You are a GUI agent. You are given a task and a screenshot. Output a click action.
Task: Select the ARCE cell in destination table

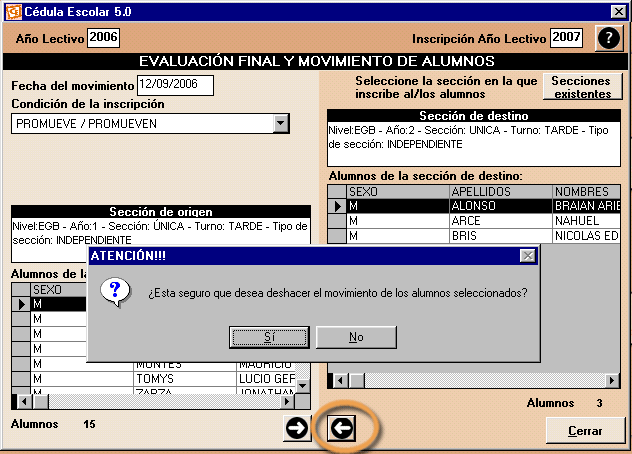[501, 221]
